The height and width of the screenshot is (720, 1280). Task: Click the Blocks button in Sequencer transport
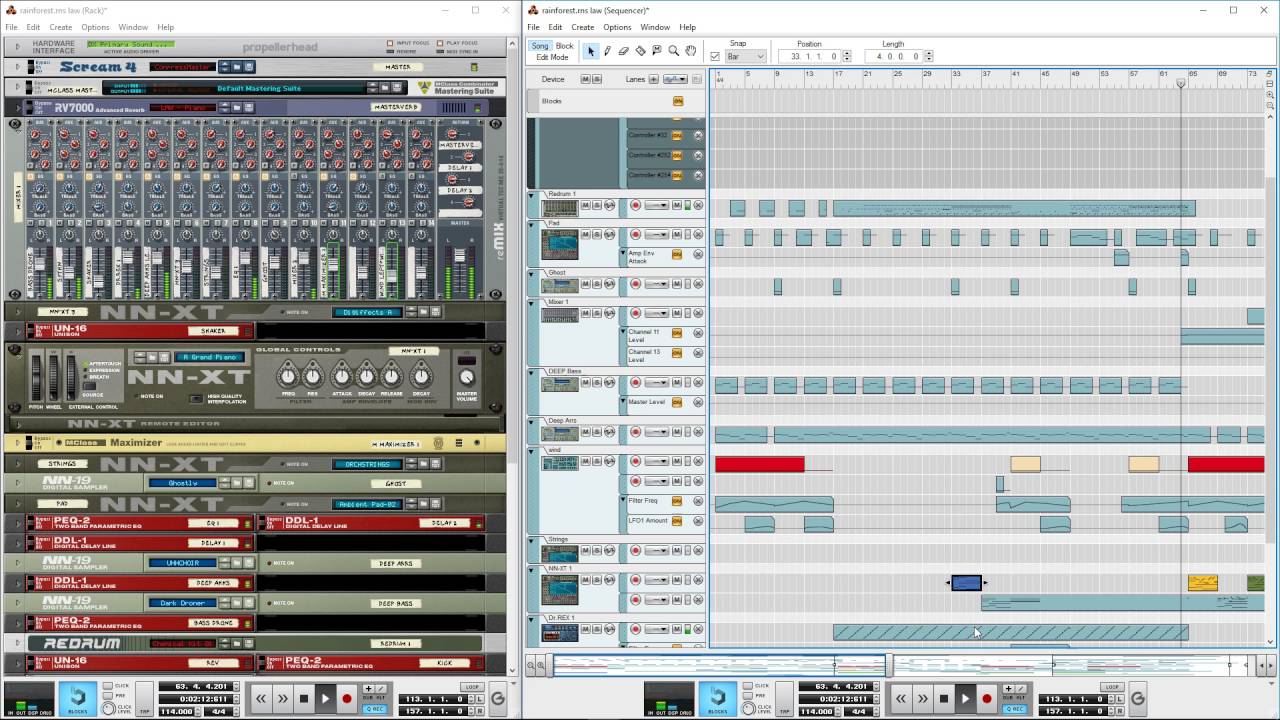(x=717, y=698)
